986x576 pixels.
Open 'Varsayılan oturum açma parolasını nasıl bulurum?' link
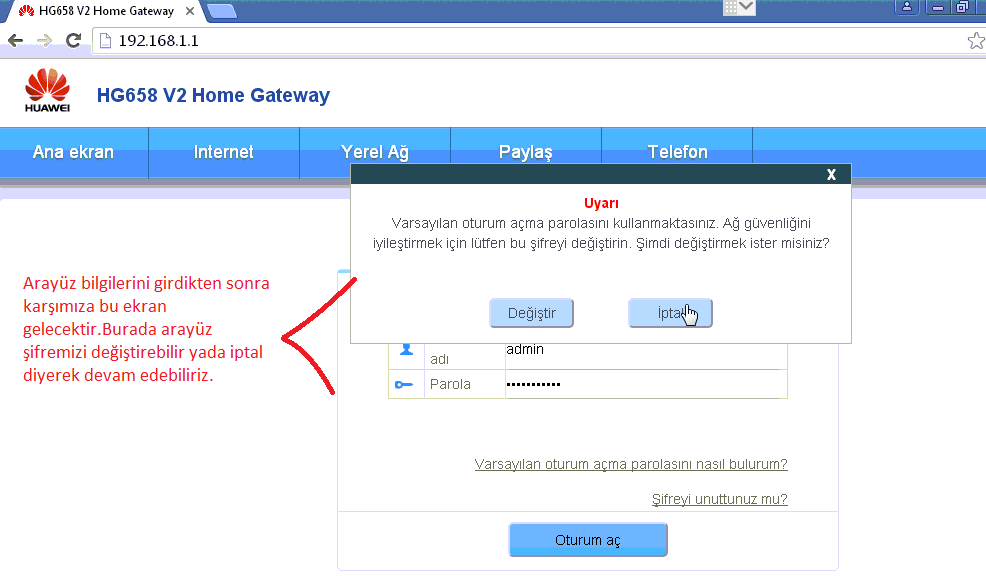tap(631, 464)
